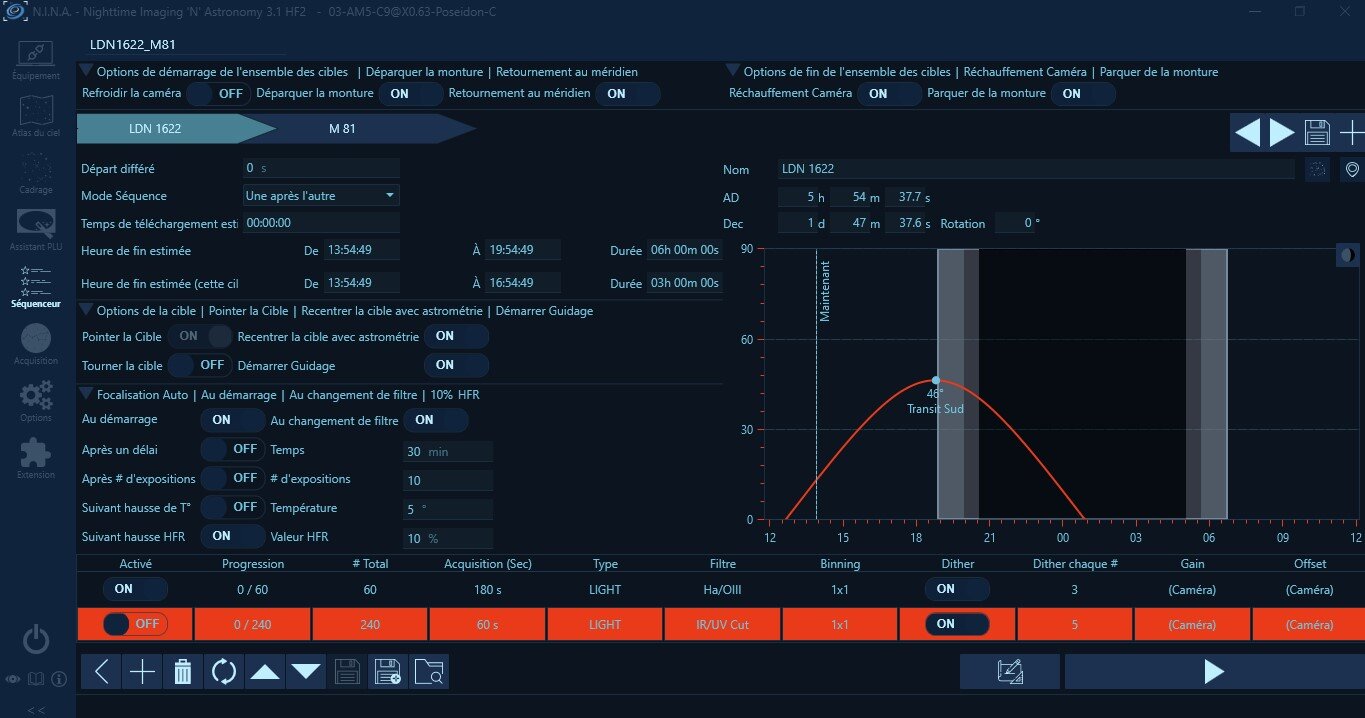This screenshot has width=1365, height=718.
Task: Start the sequence with play button
Action: pos(1214,672)
